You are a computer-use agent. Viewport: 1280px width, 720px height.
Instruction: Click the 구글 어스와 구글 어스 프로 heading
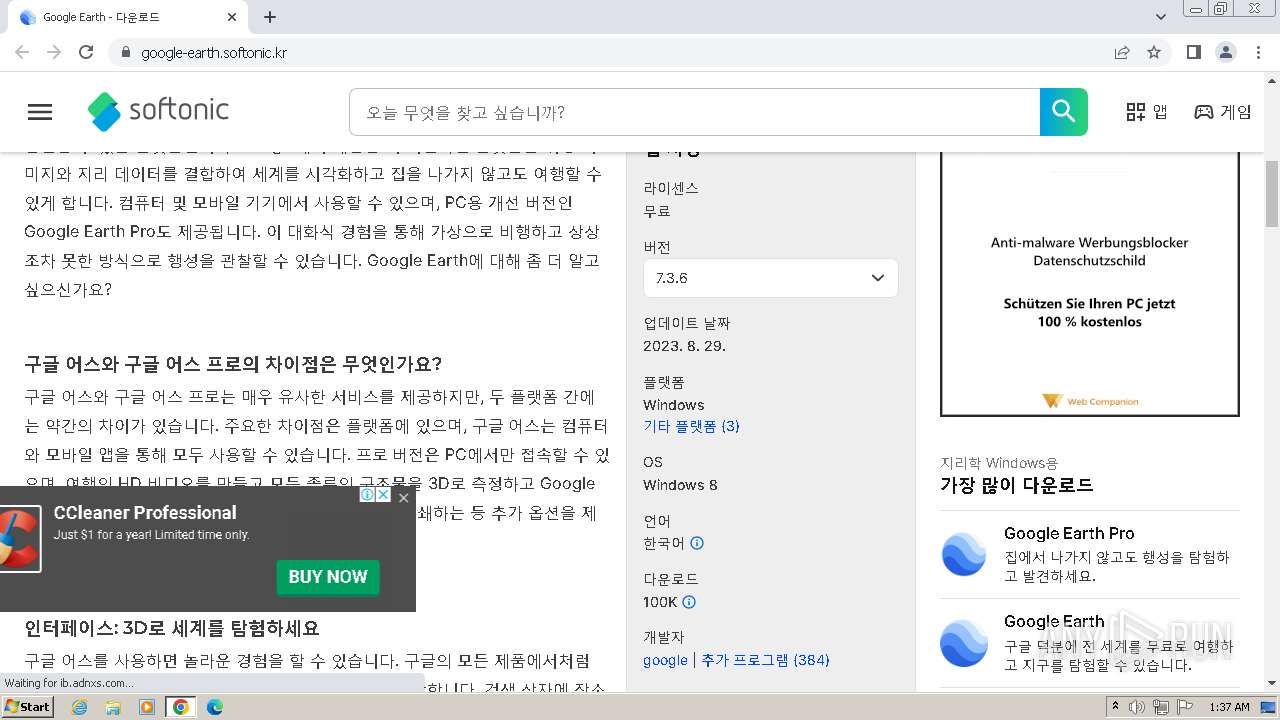click(x=233, y=363)
